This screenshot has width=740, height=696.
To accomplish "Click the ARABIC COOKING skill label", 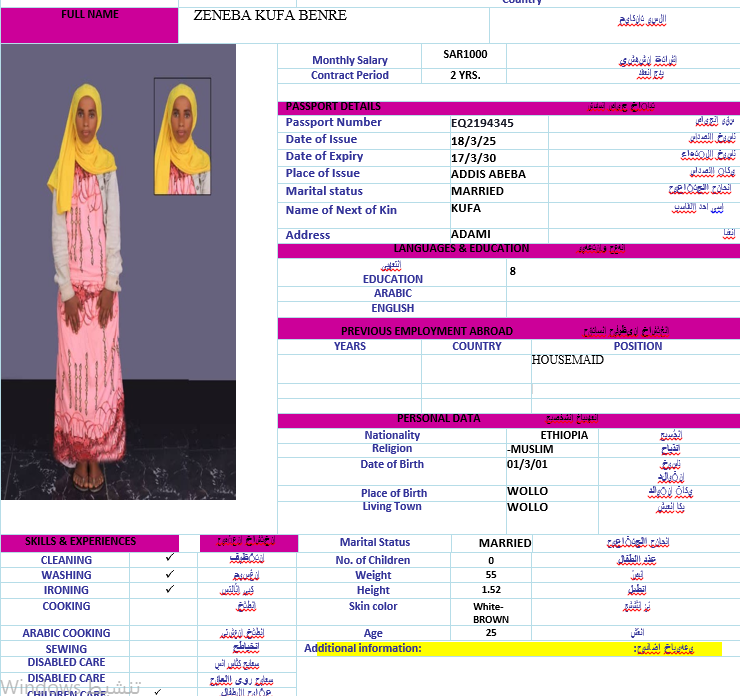I will (66, 633).
